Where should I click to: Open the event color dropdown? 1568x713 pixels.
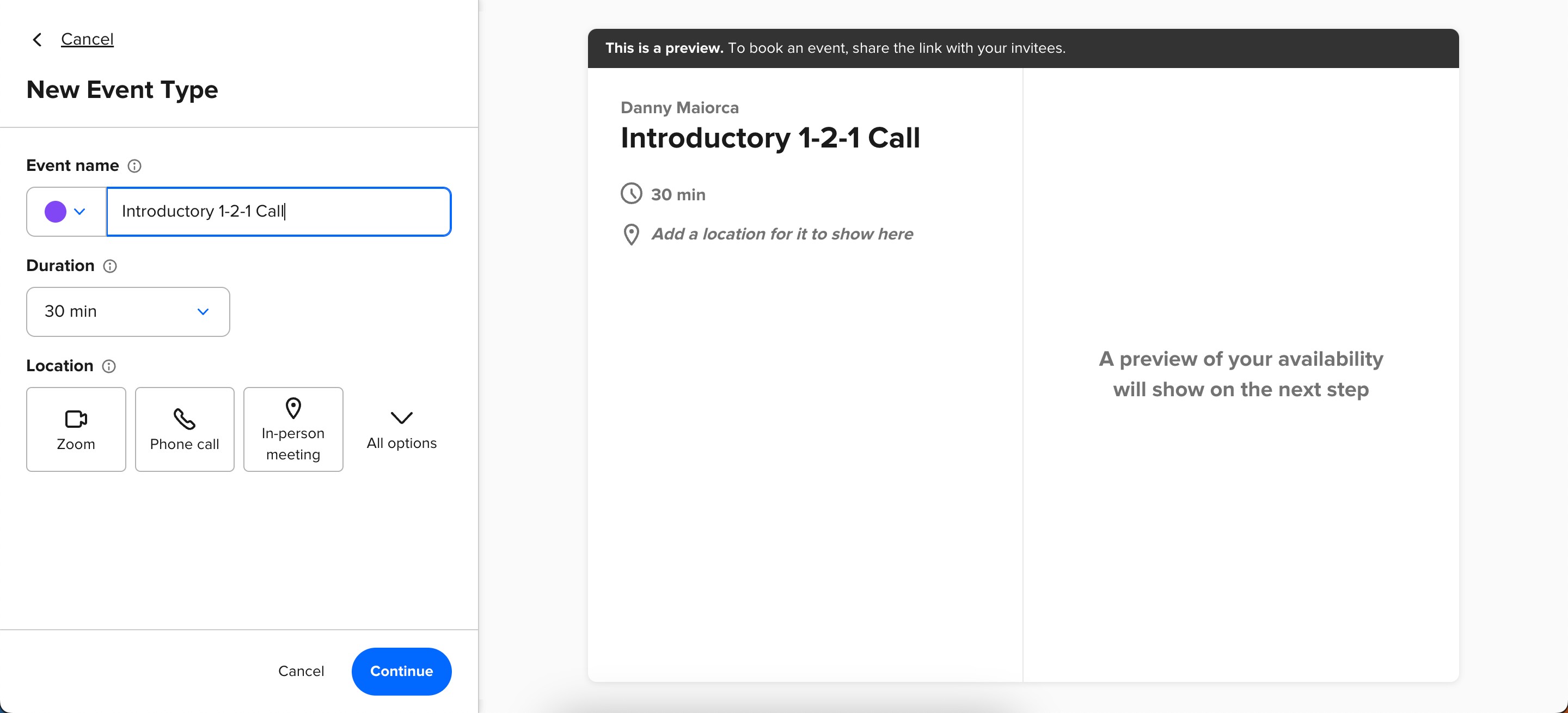[x=66, y=212]
